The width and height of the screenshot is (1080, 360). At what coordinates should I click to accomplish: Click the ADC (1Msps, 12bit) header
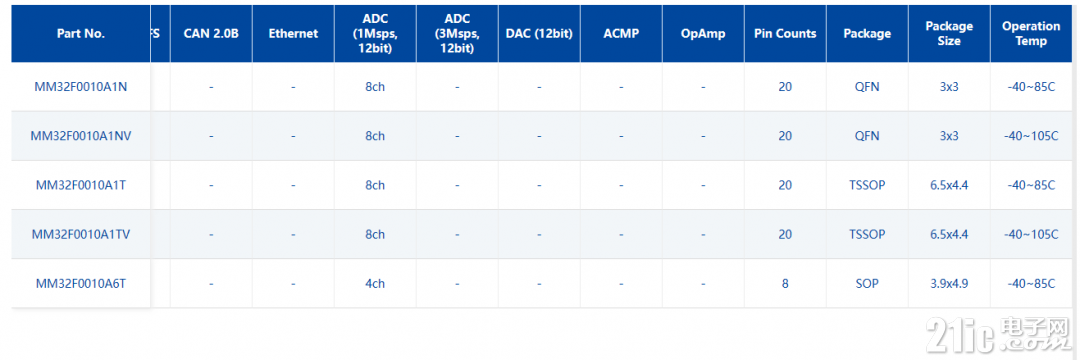(375, 34)
